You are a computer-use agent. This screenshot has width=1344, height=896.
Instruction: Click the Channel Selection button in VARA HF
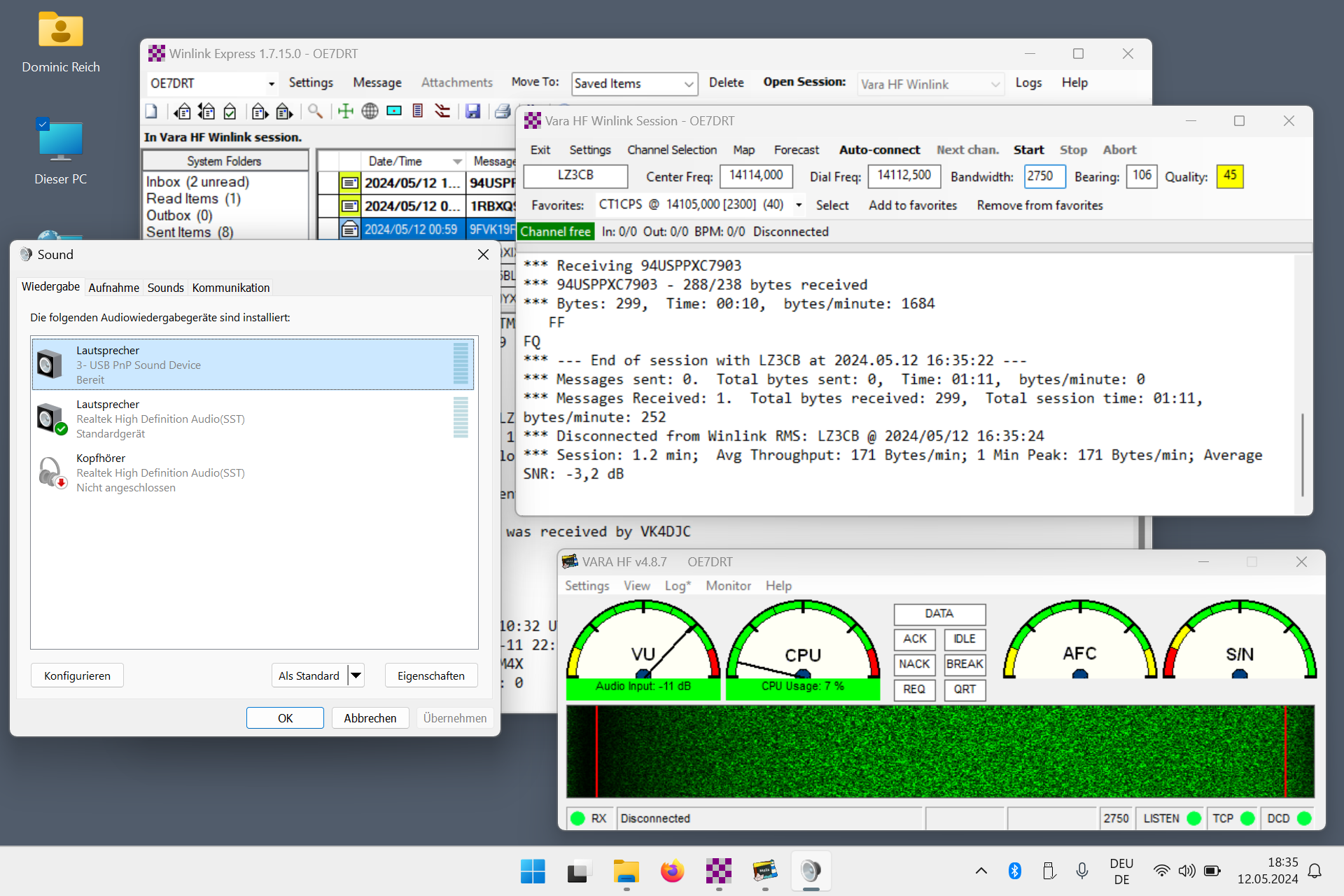tap(671, 150)
